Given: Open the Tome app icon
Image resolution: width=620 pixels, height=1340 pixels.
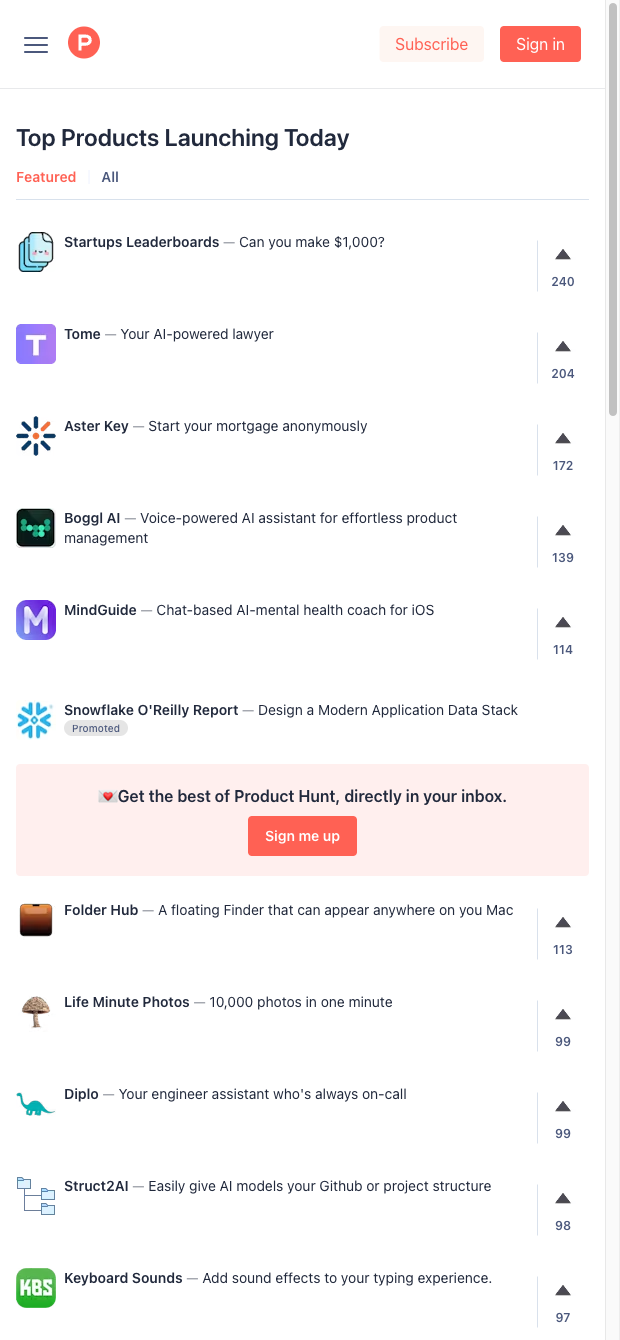Looking at the screenshot, I should (x=36, y=344).
